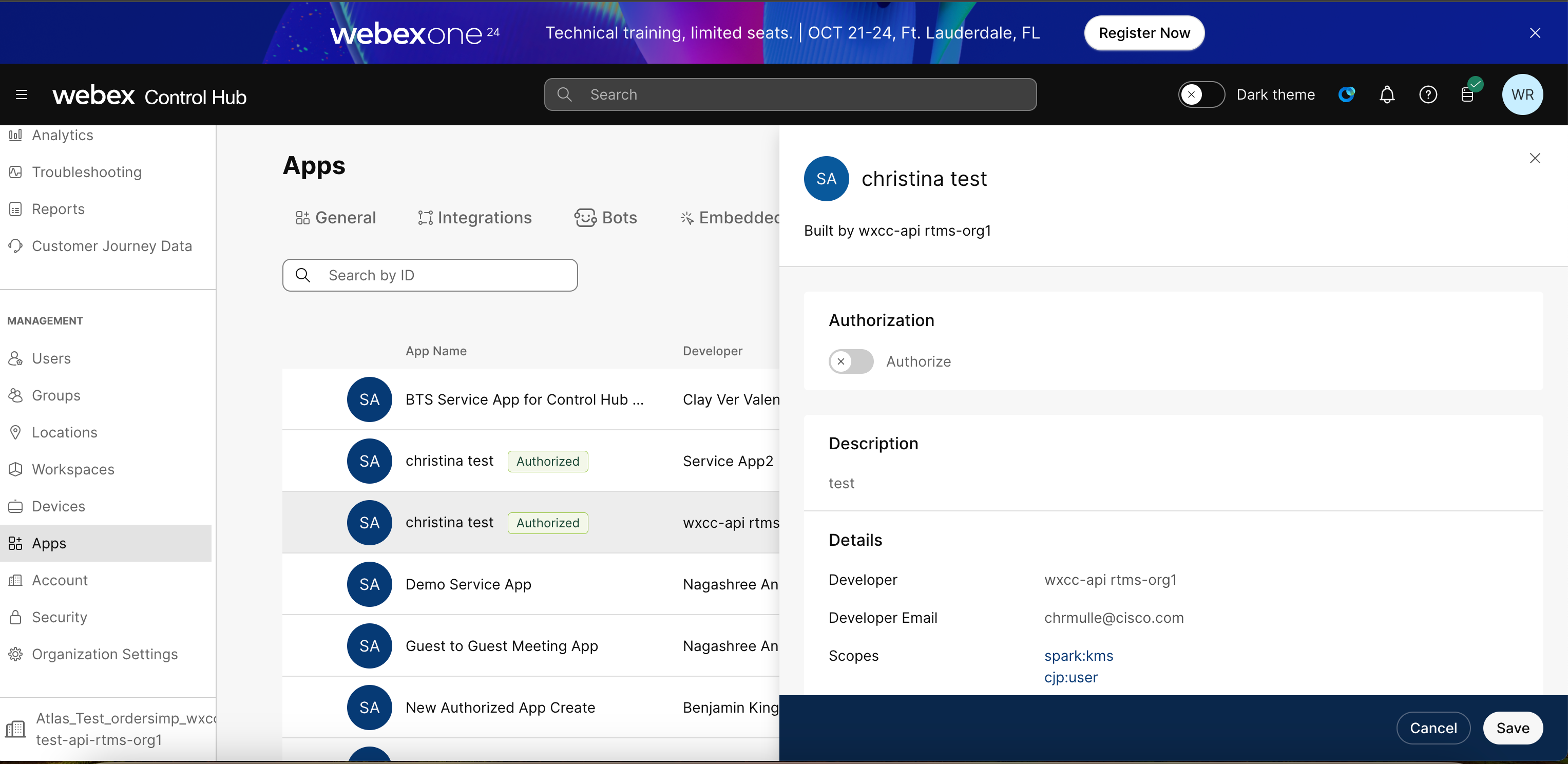Click Register Now in the banner

[1144, 33]
